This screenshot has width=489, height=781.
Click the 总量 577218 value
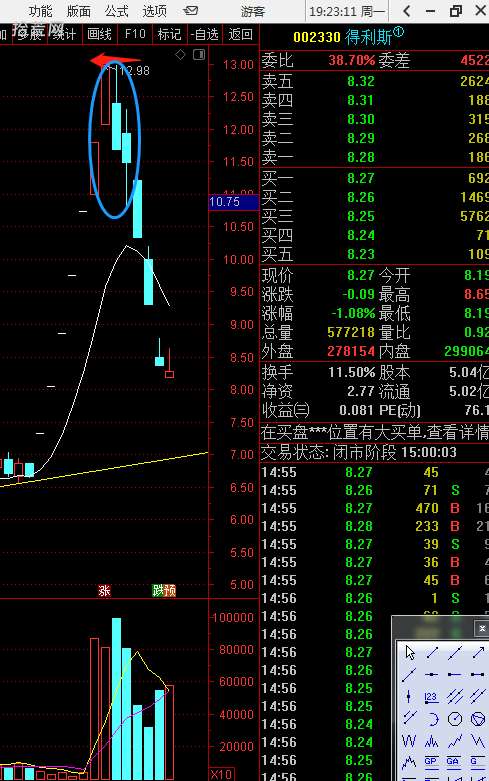[351, 332]
